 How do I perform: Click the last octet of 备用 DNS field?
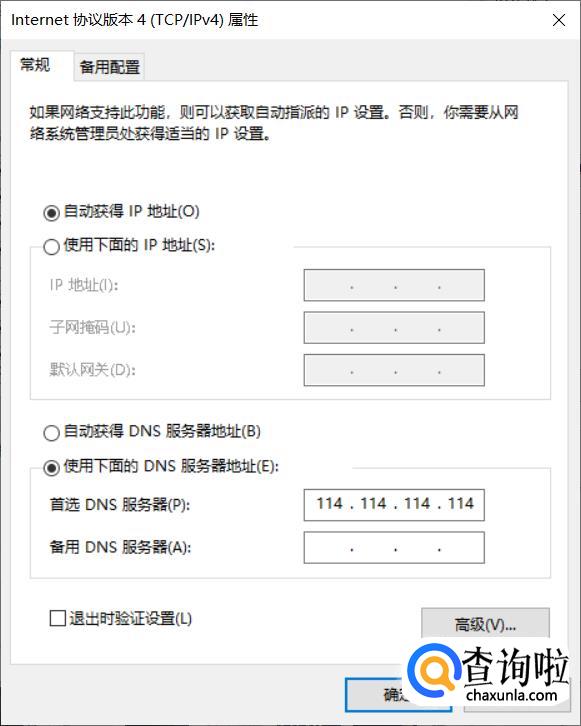coord(461,548)
